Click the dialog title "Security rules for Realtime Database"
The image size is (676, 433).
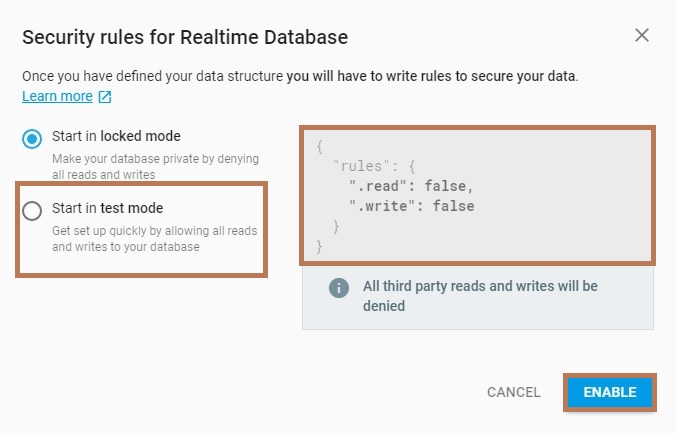(x=185, y=38)
